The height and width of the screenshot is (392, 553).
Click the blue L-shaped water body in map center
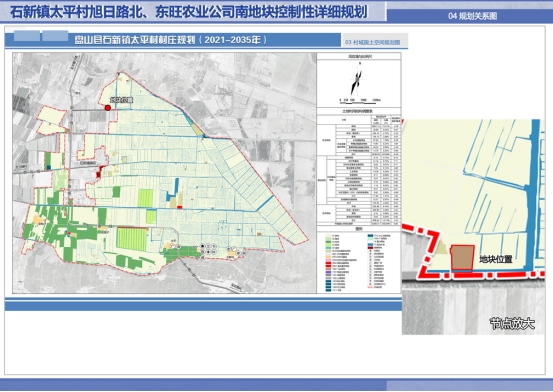[x=172, y=190]
